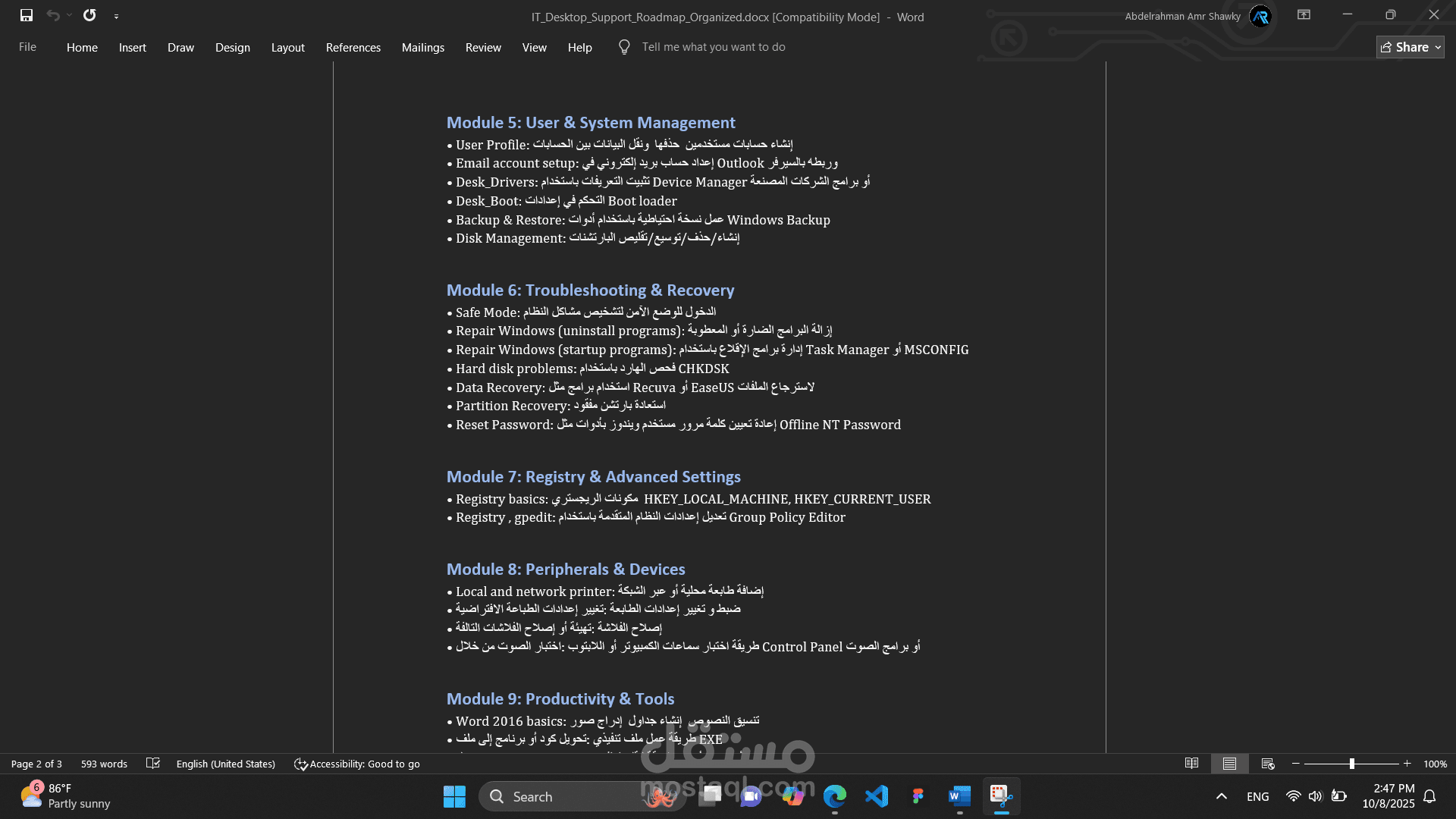Click the Accessibility Good to go indicator
This screenshot has height=819, width=1456.
pos(356,764)
